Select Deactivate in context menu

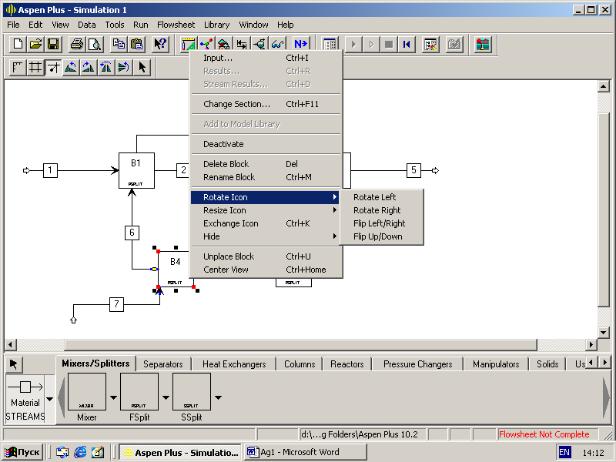point(265,144)
